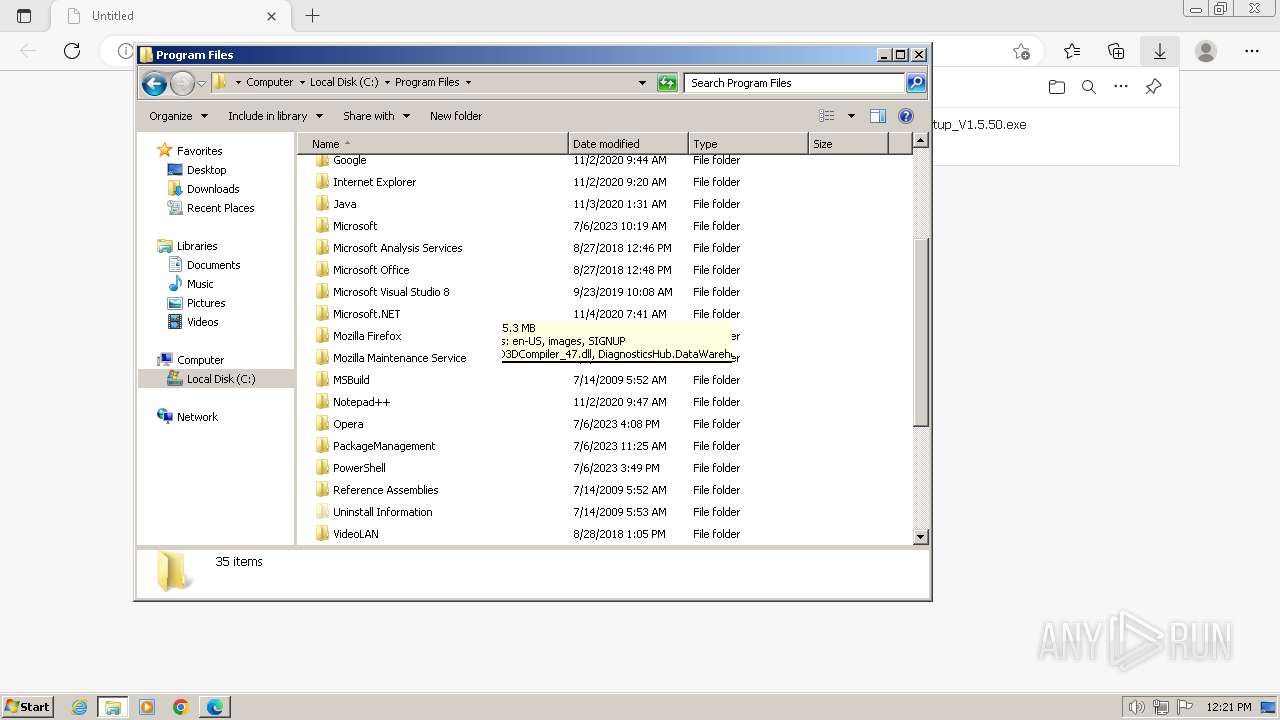The image size is (1280, 720).
Task: Pin the Downloads panel
Action: point(1153,87)
